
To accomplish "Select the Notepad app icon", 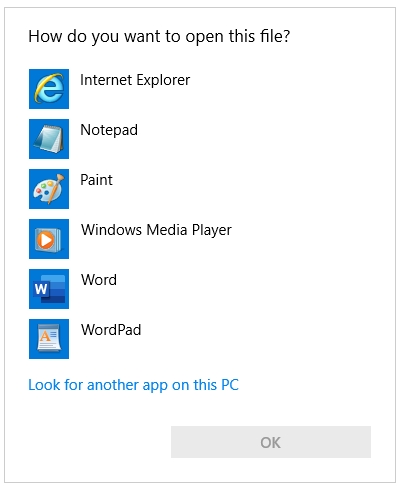I will point(49,139).
